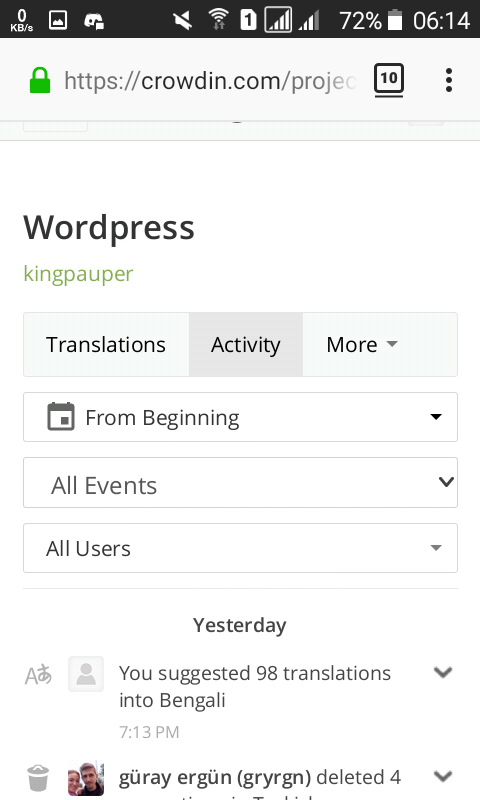Tap the Discord notification icon in status bar
This screenshot has height=800, width=480.
(94, 20)
